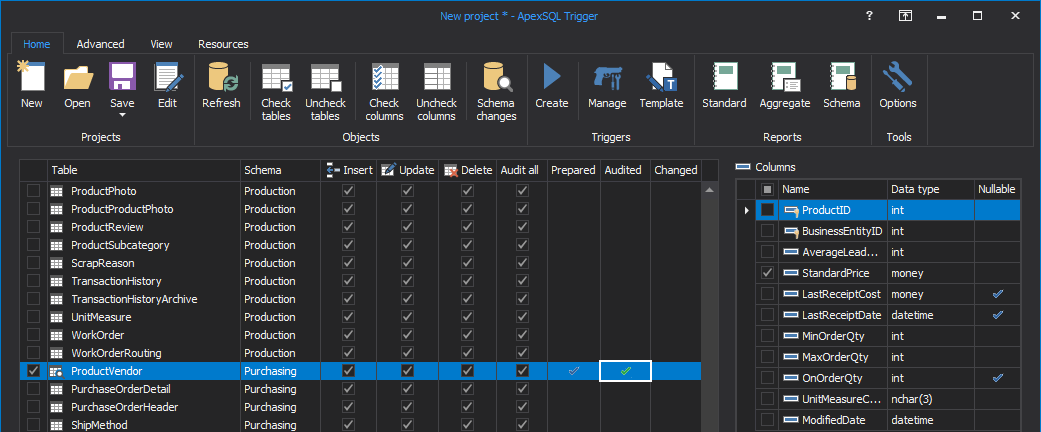Screen dimensions: 1041x432
Task: Select the TransactionHistoryArchive table row
Action: pyautogui.click(x=360, y=299)
